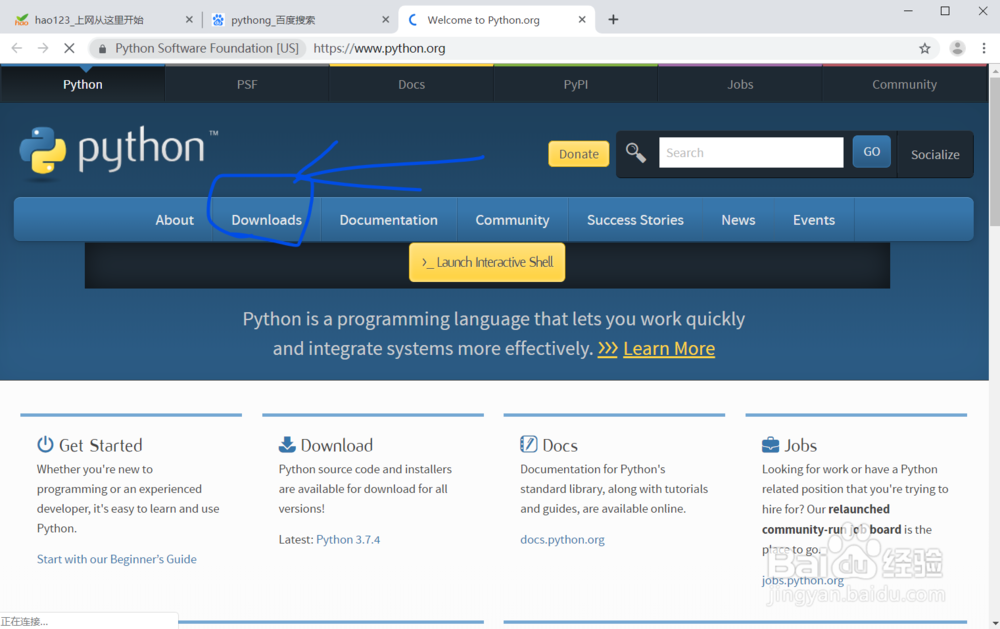Click the Python logo
The image size is (1000, 629).
point(119,151)
